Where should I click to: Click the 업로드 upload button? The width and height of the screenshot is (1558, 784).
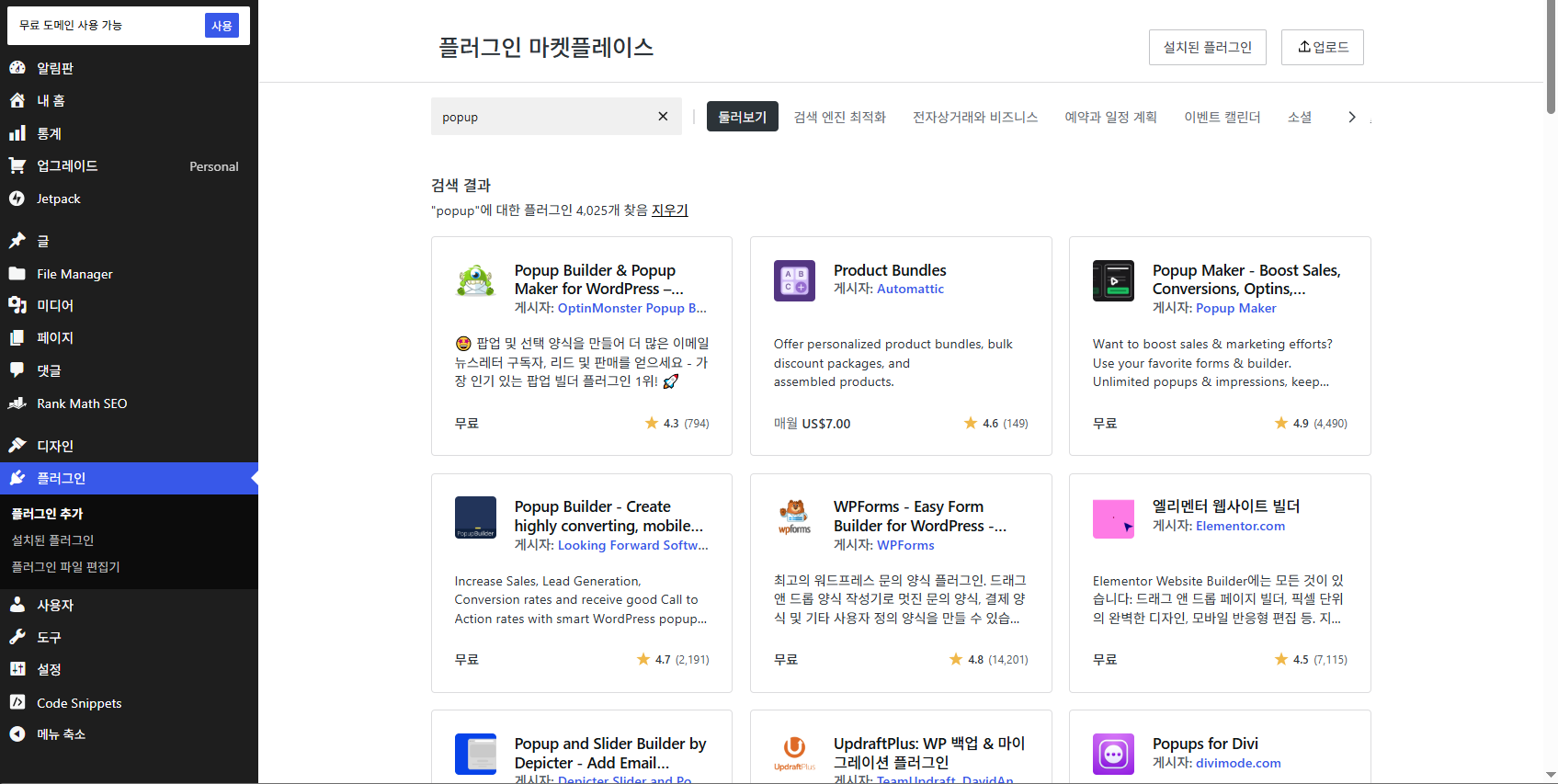tap(1323, 47)
